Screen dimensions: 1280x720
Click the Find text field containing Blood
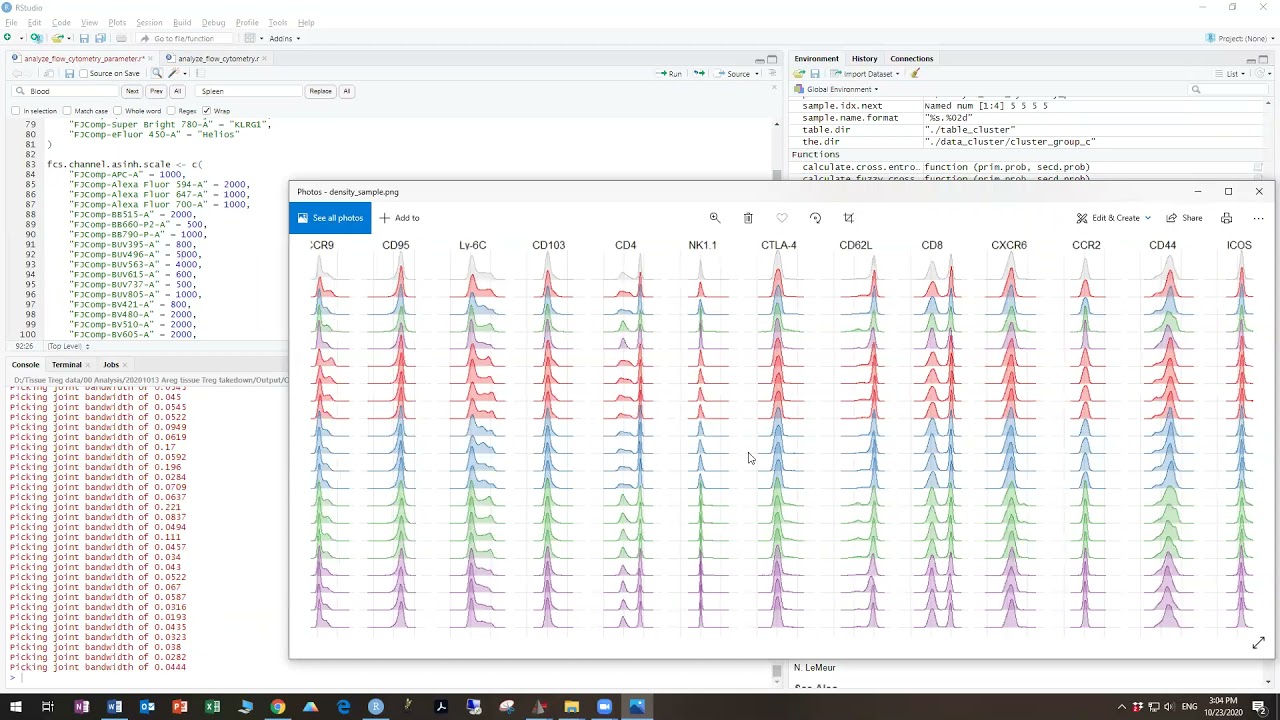pos(67,91)
